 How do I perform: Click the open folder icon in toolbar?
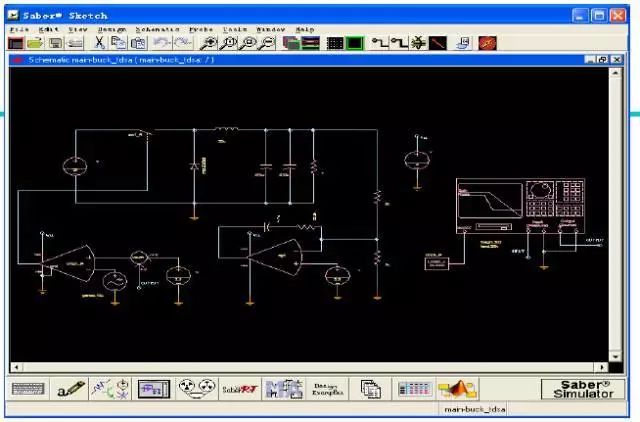tap(36, 43)
